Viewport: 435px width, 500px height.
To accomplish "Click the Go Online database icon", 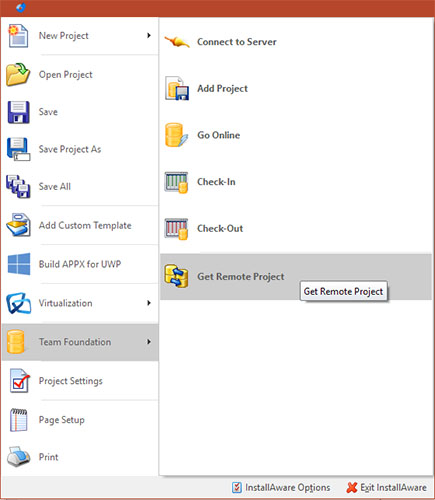I will 177,135.
